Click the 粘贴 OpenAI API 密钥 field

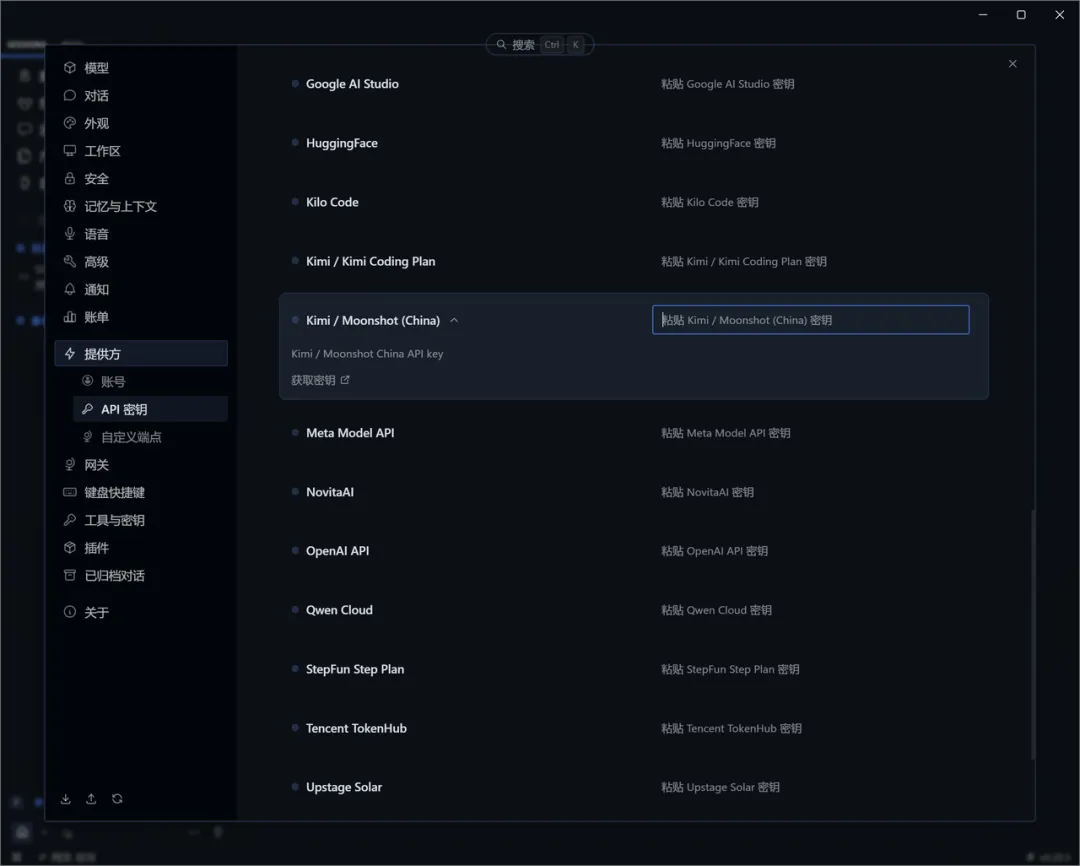pos(811,551)
